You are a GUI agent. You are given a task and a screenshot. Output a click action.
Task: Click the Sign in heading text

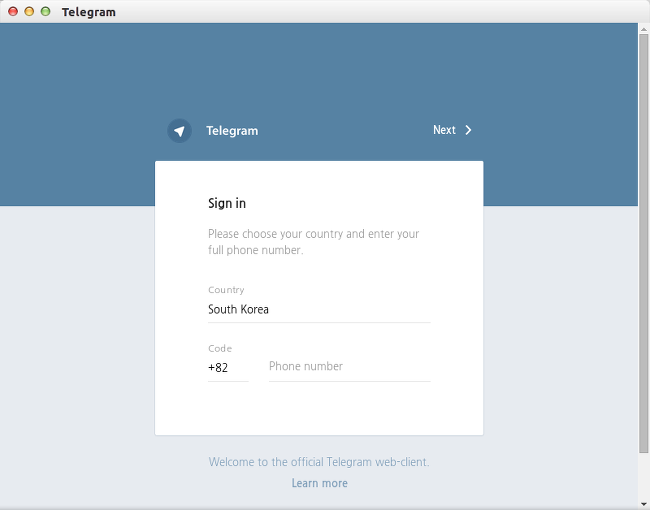coord(227,204)
